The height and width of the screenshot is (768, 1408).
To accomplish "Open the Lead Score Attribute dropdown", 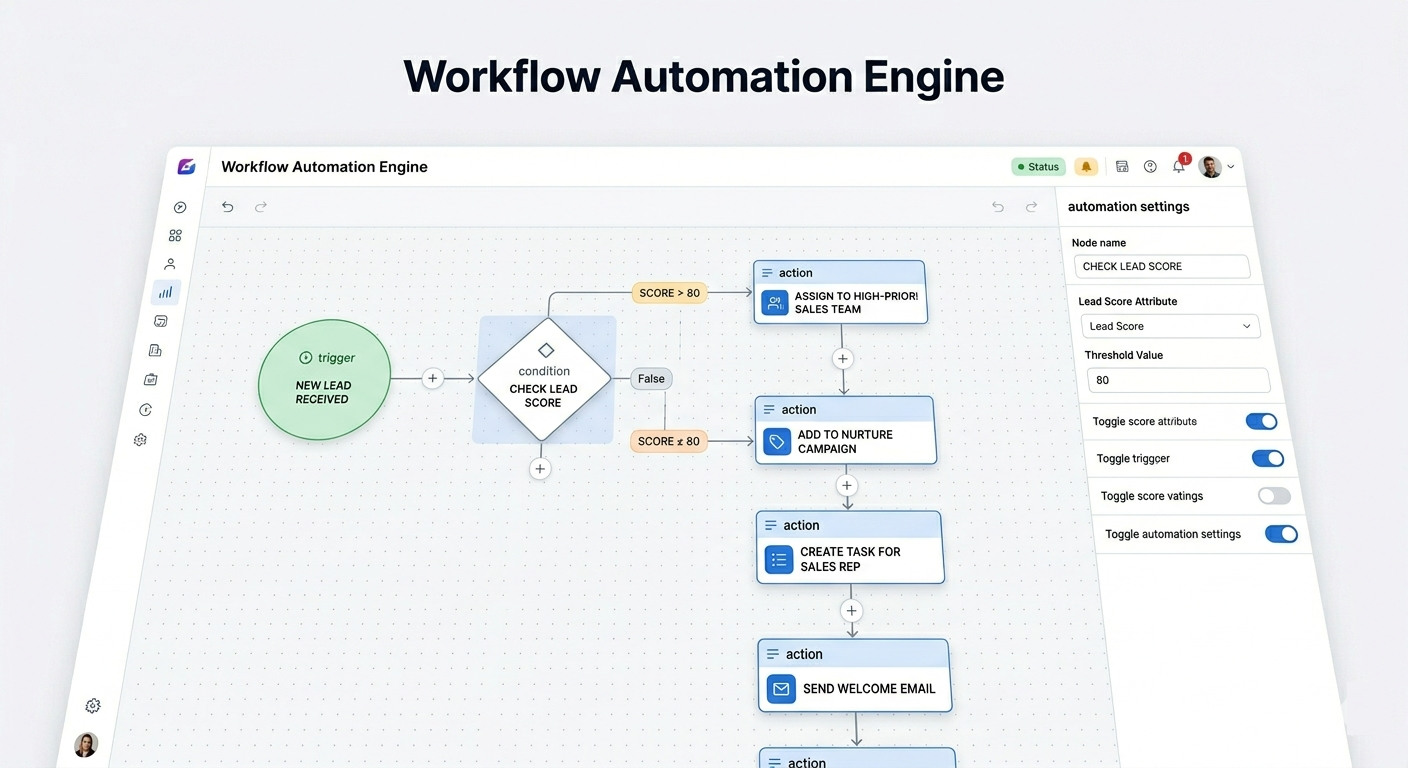I will coord(1170,326).
